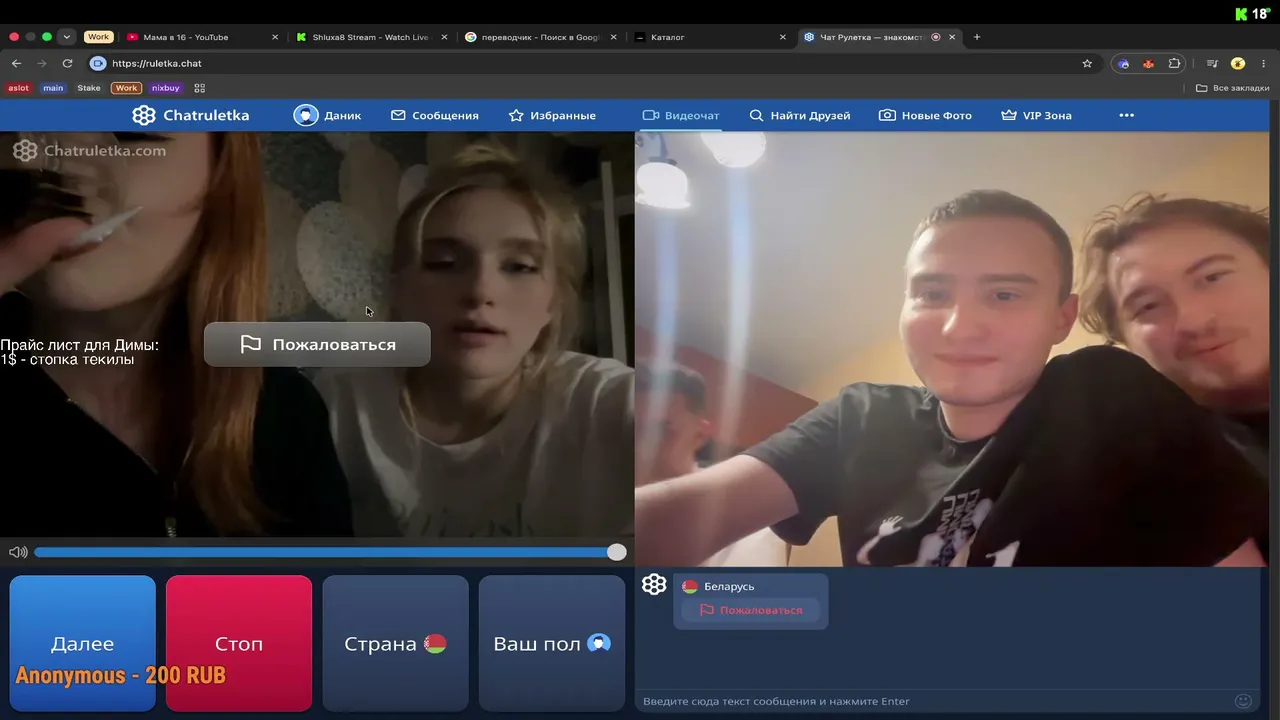1280x720 pixels.
Task: Click the recording indicator on Чат Рулетка tab
Action: click(x=936, y=37)
